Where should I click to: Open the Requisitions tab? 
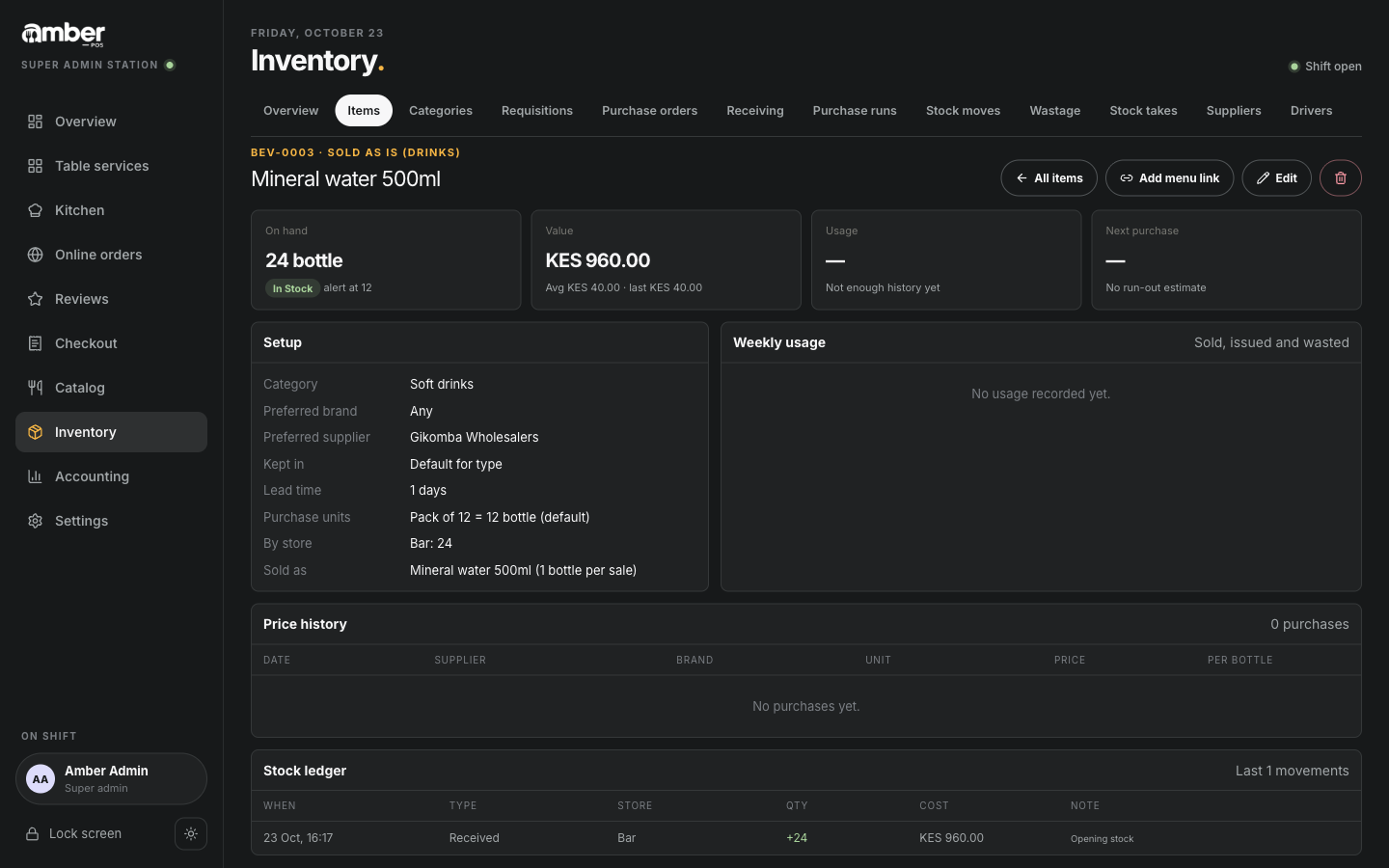[x=537, y=111]
